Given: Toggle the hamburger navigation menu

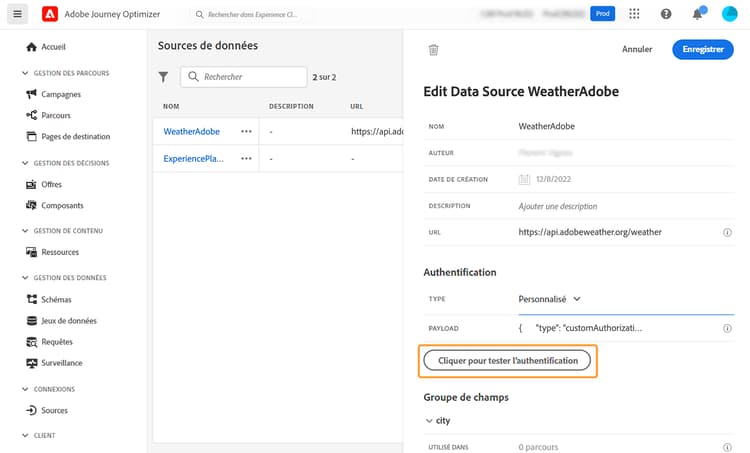Looking at the screenshot, I should [17, 14].
